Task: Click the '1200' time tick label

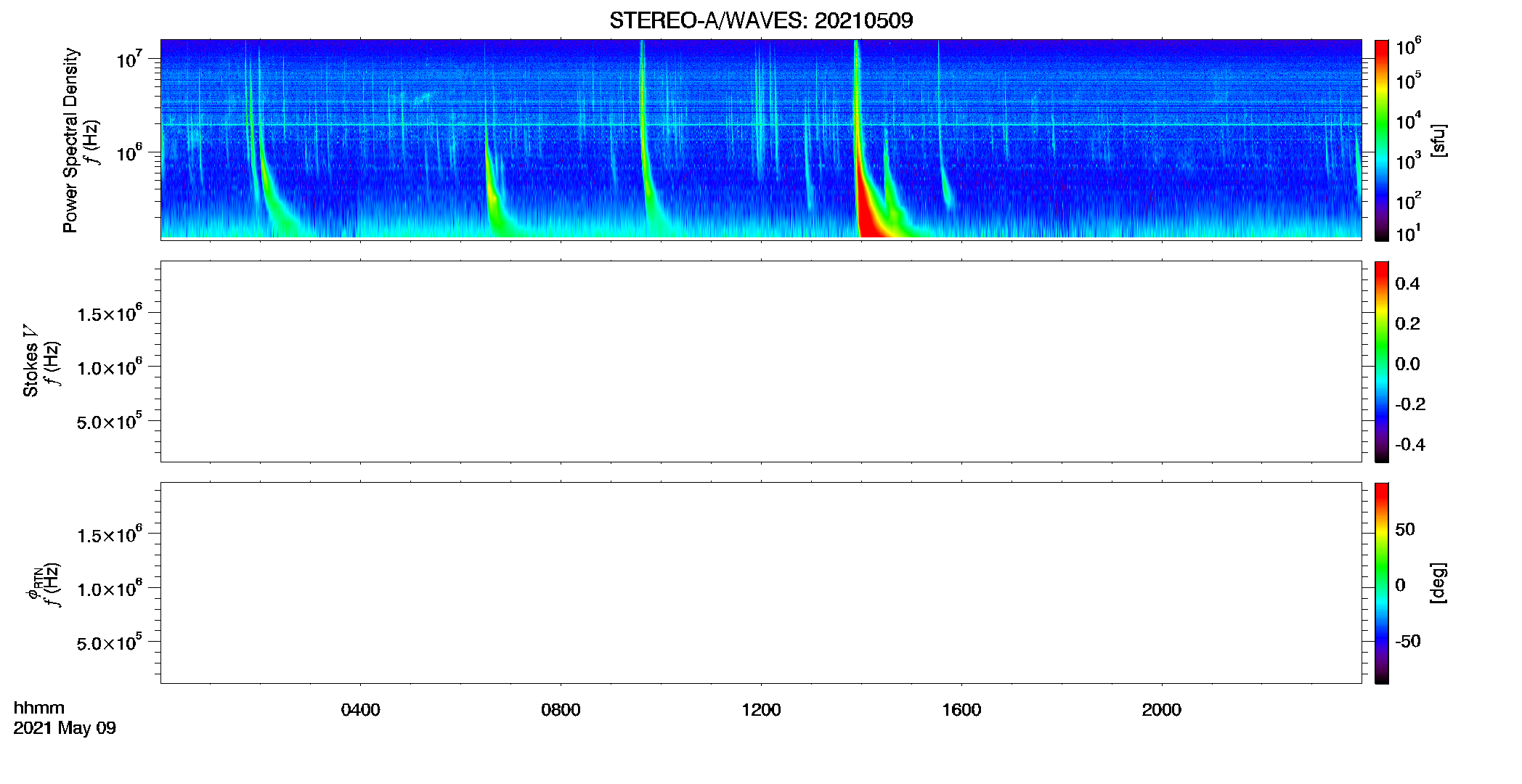Action: coord(761,710)
